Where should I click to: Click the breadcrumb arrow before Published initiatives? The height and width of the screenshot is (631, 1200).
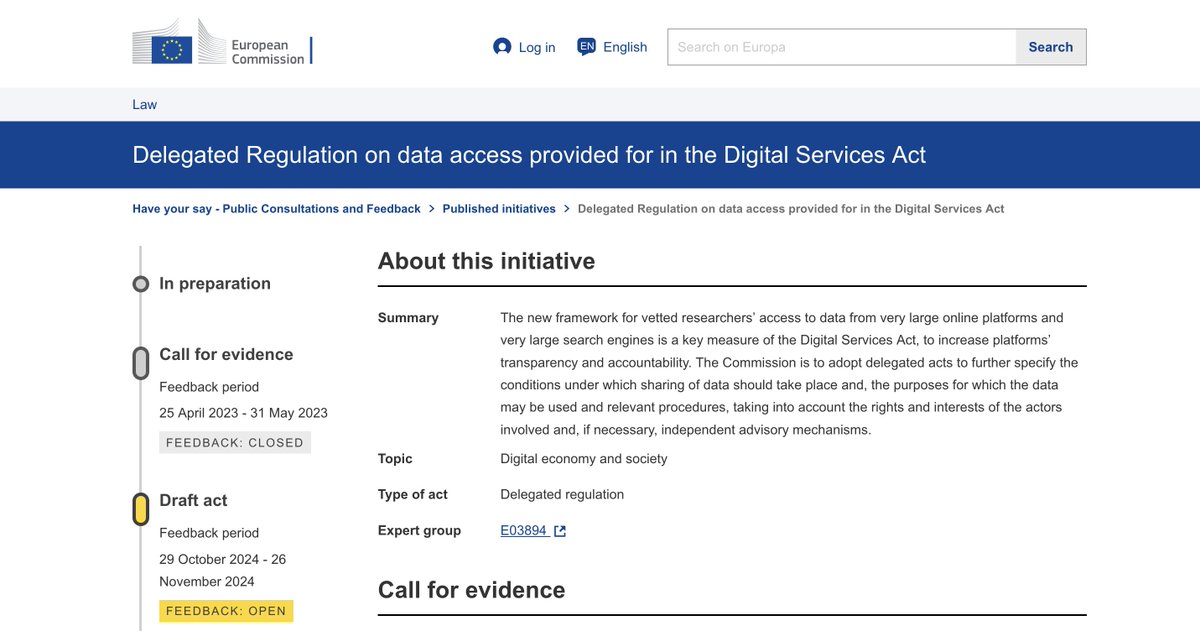click(x=432, y=209)
